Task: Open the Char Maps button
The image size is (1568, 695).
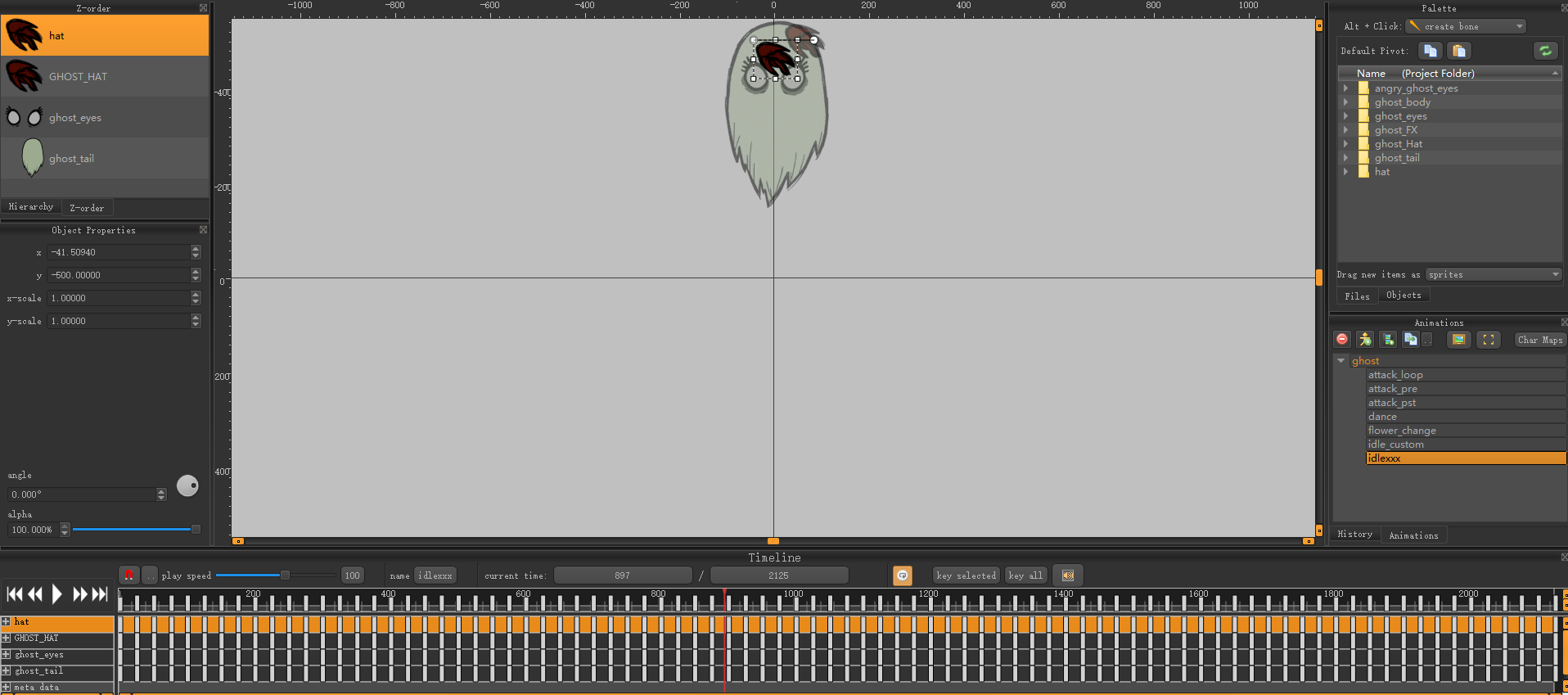Action: click(1539, 340)
